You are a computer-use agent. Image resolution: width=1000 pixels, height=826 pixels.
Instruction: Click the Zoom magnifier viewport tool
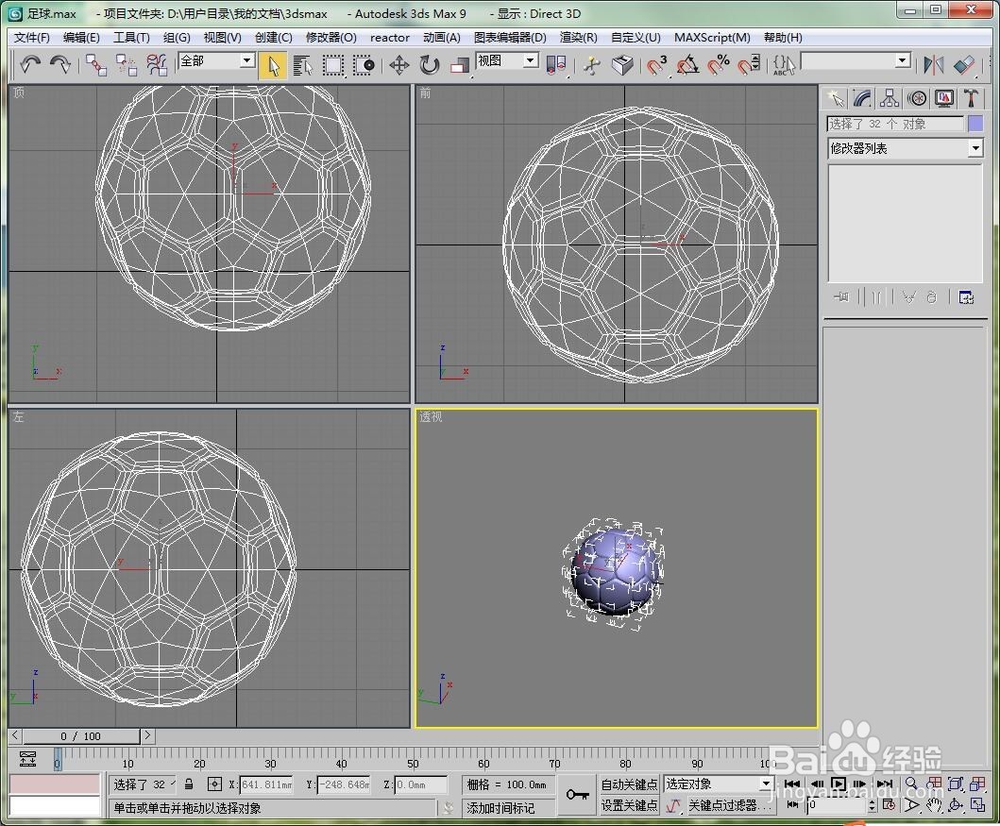click(912, 784)
